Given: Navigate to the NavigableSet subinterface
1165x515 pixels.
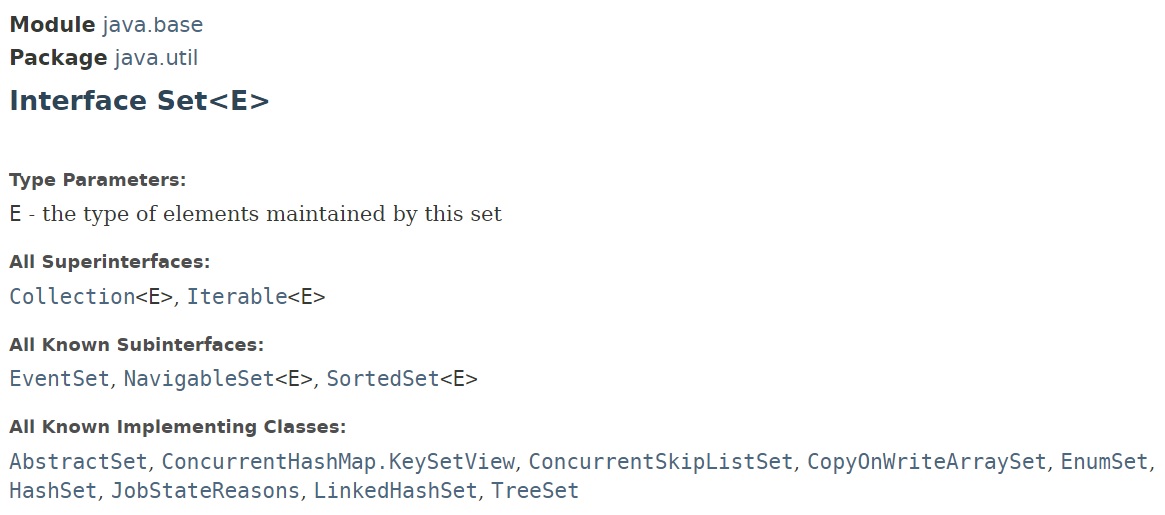Looking at the screenshot, I should pyautogui.click(x=199, y=379).
